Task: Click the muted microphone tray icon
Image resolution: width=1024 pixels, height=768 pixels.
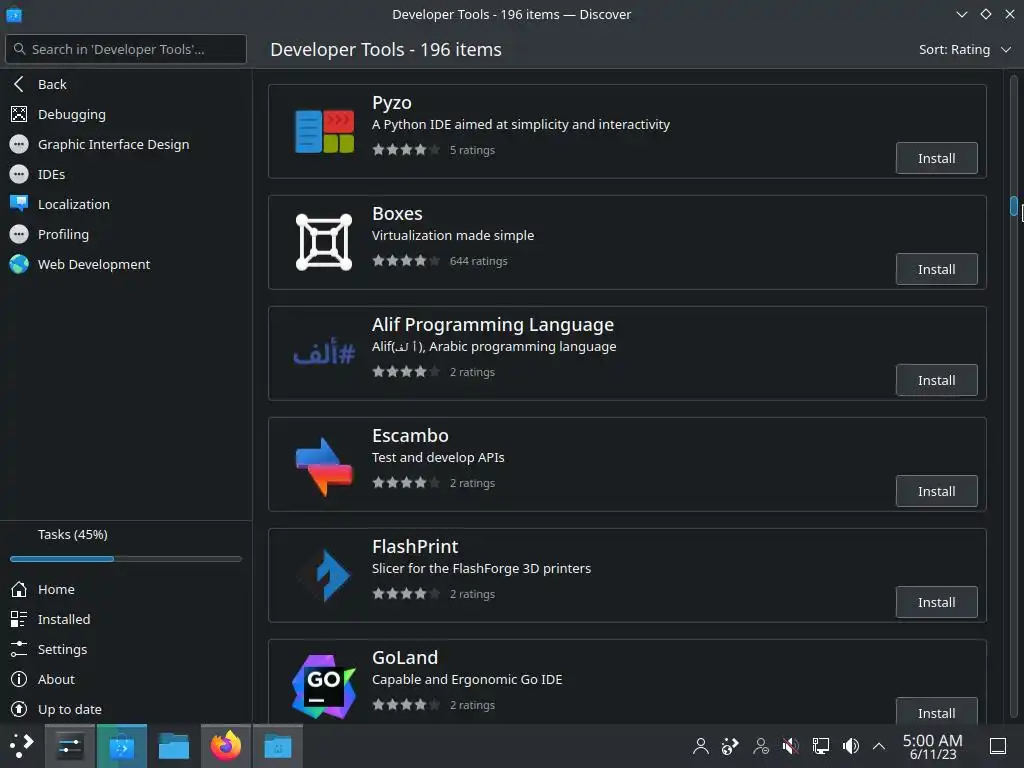Action: click(x=791, y=746)
